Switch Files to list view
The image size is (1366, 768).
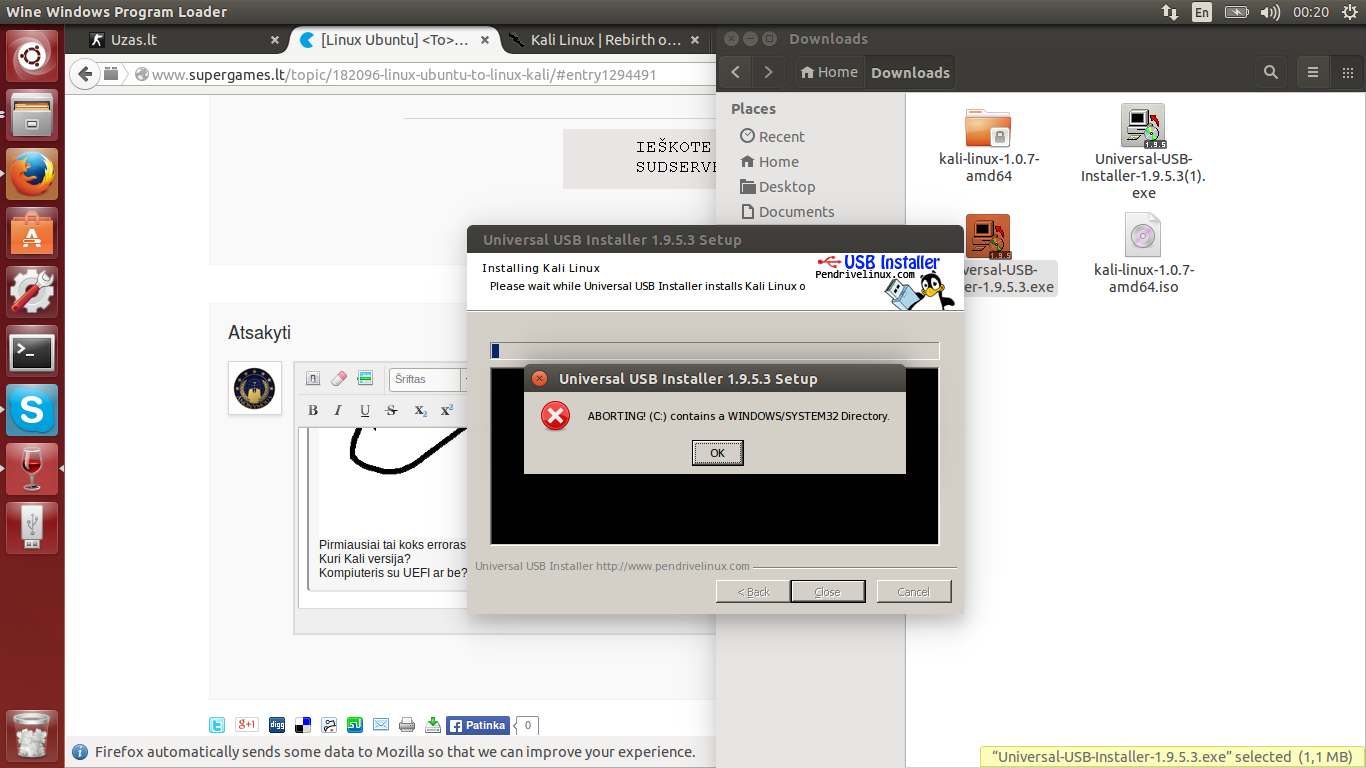coord(1313,72)
